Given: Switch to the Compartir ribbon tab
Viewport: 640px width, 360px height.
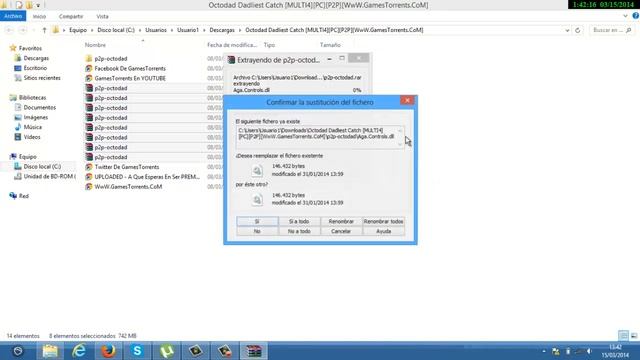Looking at the screenshot, I should [x=71, y=16].
